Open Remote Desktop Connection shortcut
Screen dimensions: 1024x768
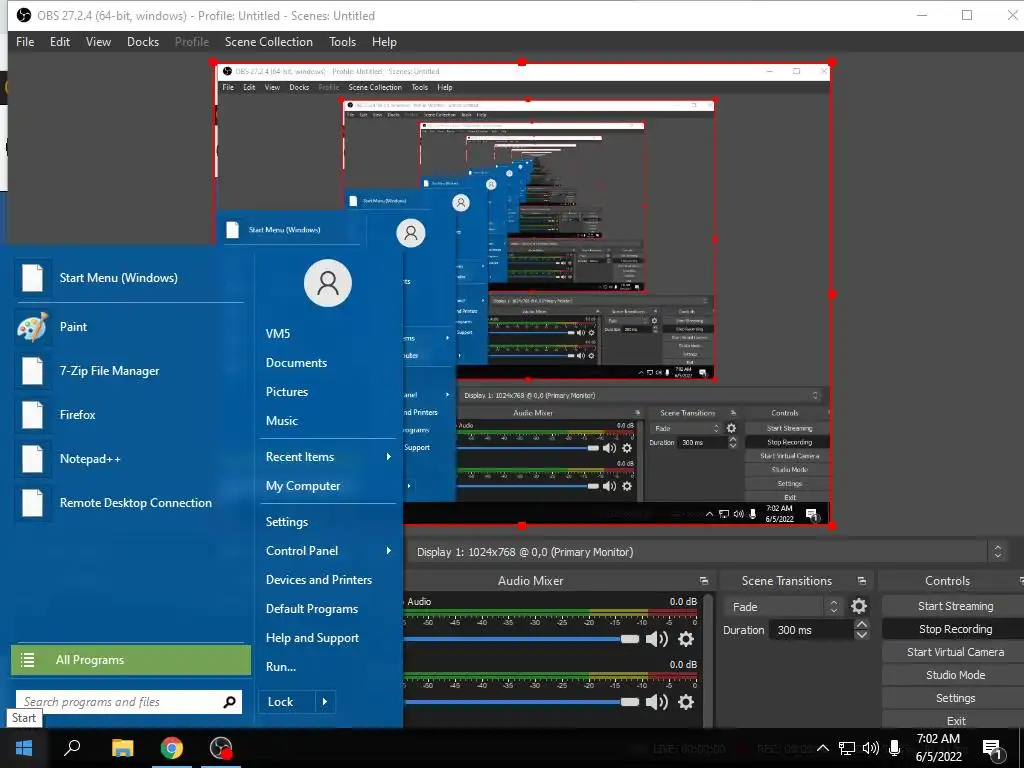pyautogui.click(x=129, y=503)
